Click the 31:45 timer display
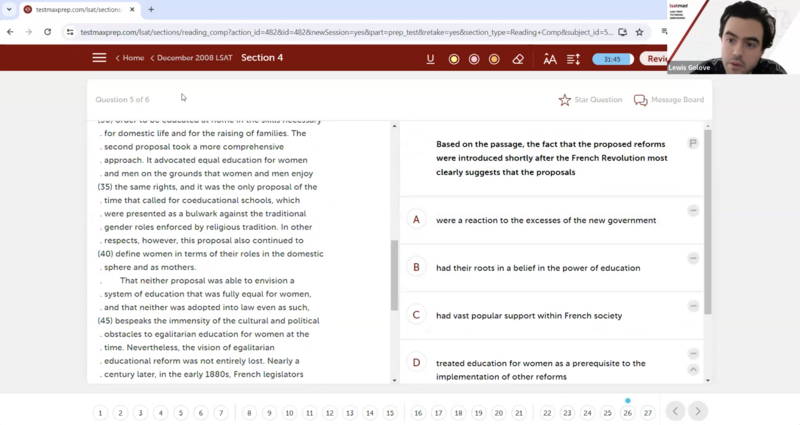Screen dimensions: 800x425 (613, 59)
